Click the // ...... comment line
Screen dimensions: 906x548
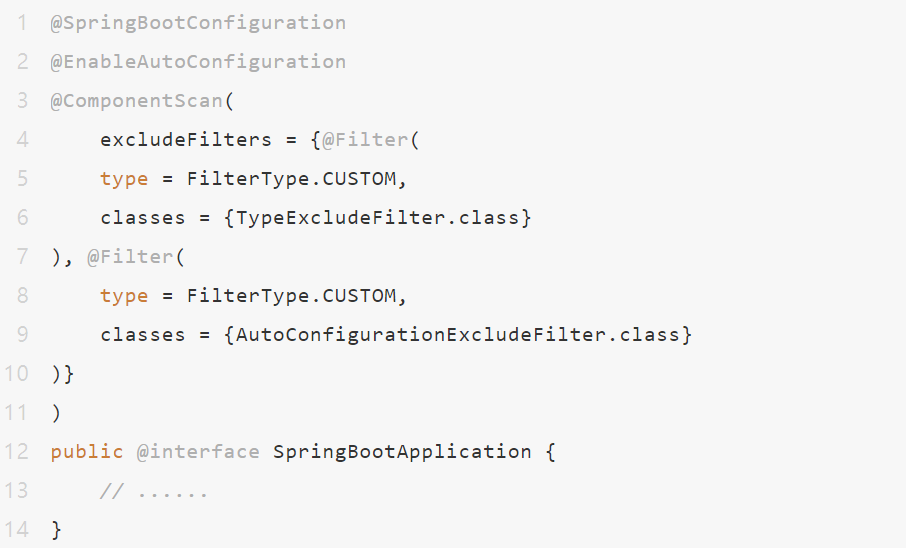[x=154, y=491]
